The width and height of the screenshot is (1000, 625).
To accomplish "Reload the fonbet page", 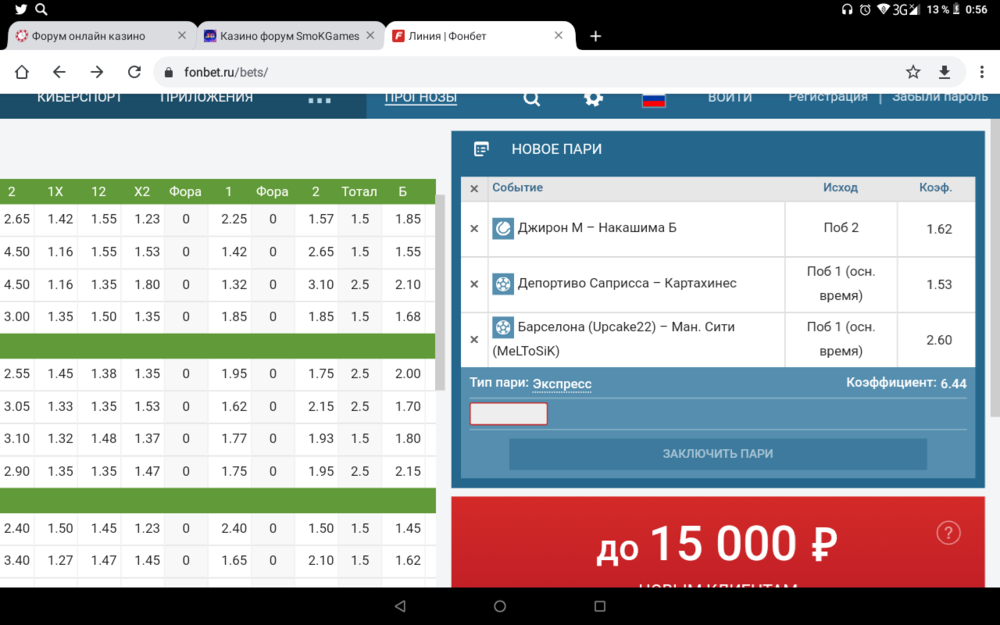I will click(134, 72).
